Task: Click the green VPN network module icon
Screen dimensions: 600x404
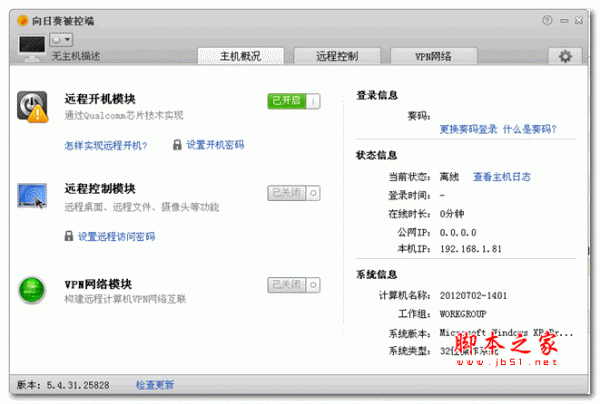Action: point(32,290)
